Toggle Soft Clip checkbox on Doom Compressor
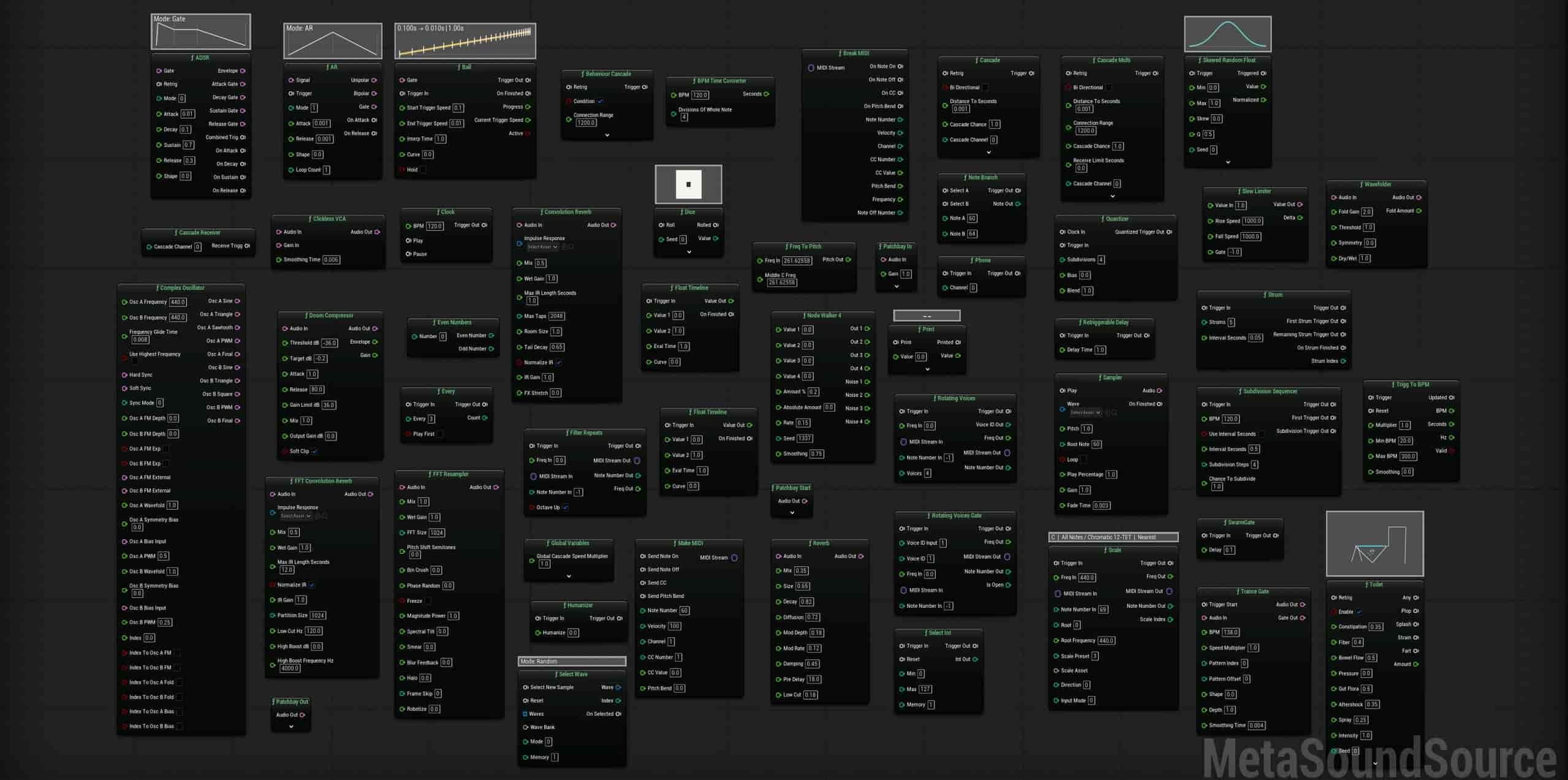 314,452
